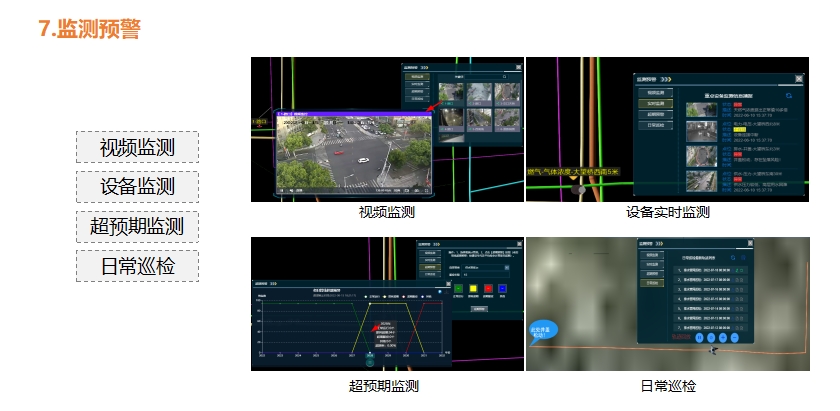Open the first device thumbnail in the device list
Screen dimensions: 840x411
click(701, 110)
